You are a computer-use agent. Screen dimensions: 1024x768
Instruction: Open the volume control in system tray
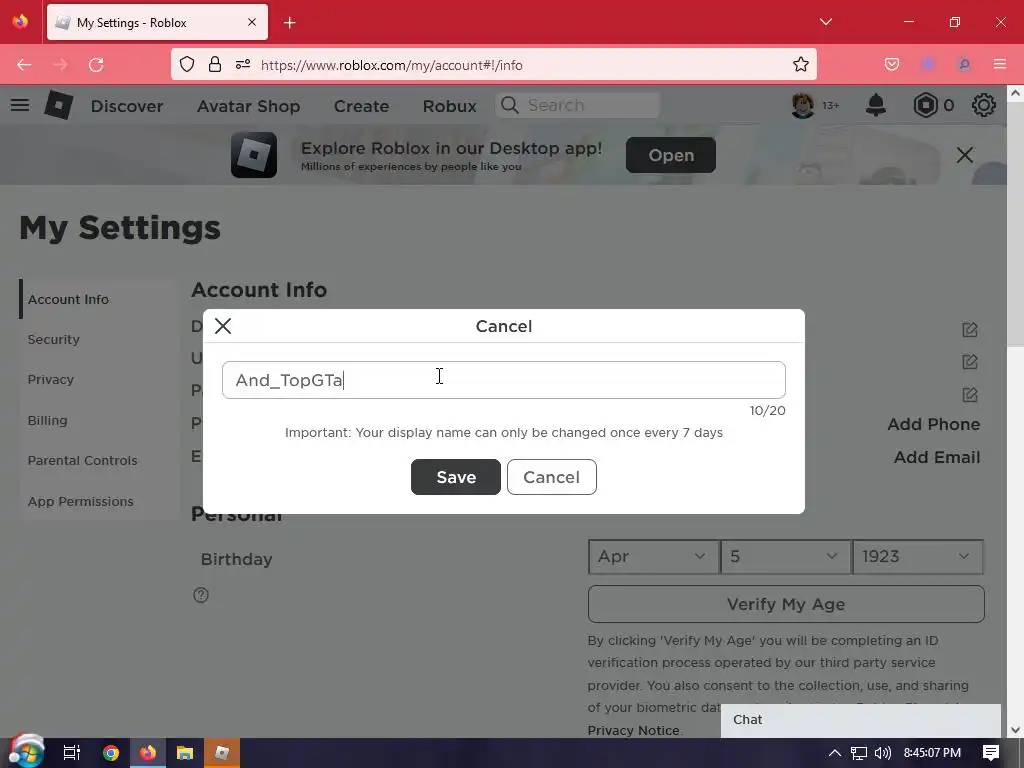[882, 753]
